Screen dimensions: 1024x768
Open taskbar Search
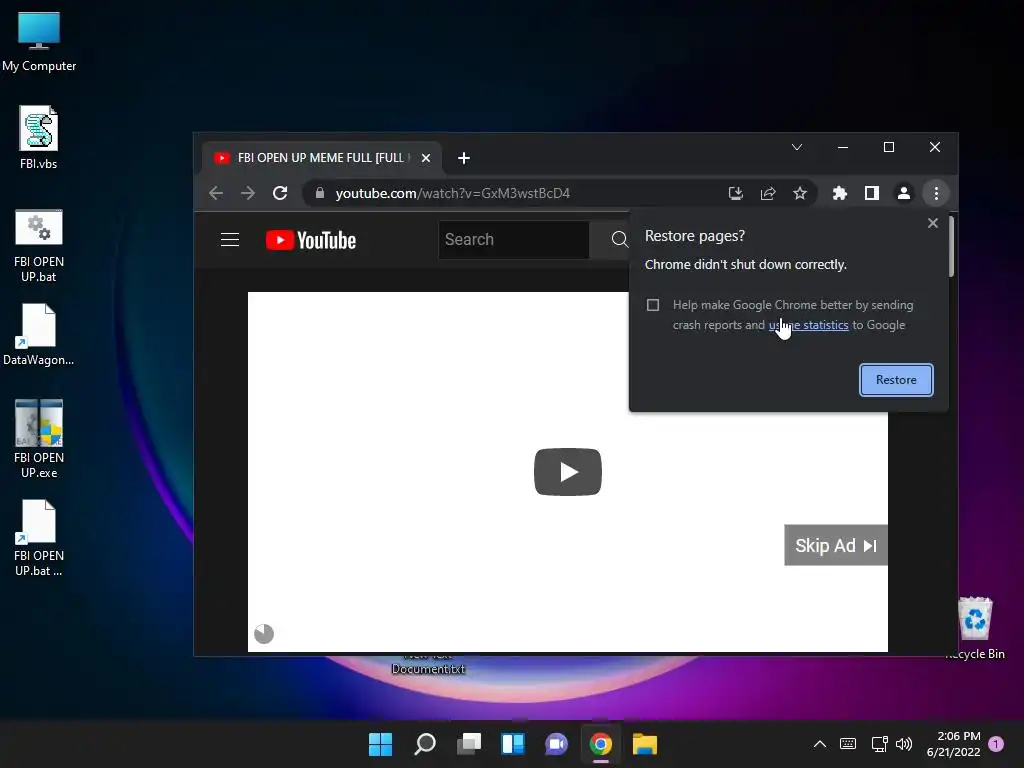[x=425, y=744]
